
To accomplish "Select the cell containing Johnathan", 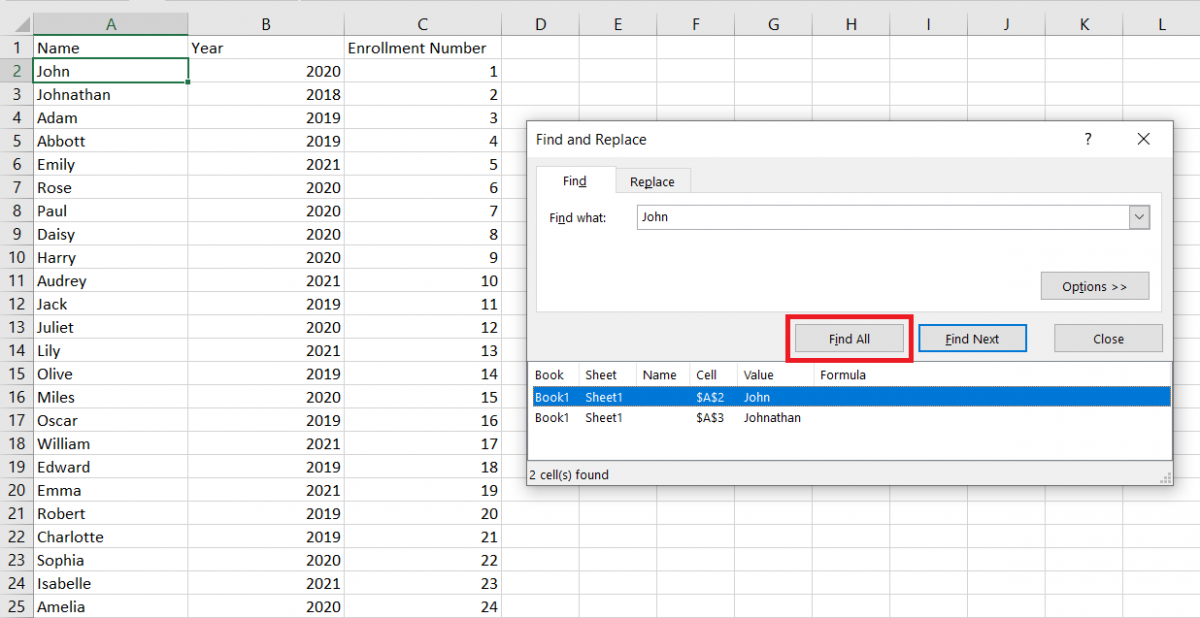I will pos(111,95).
